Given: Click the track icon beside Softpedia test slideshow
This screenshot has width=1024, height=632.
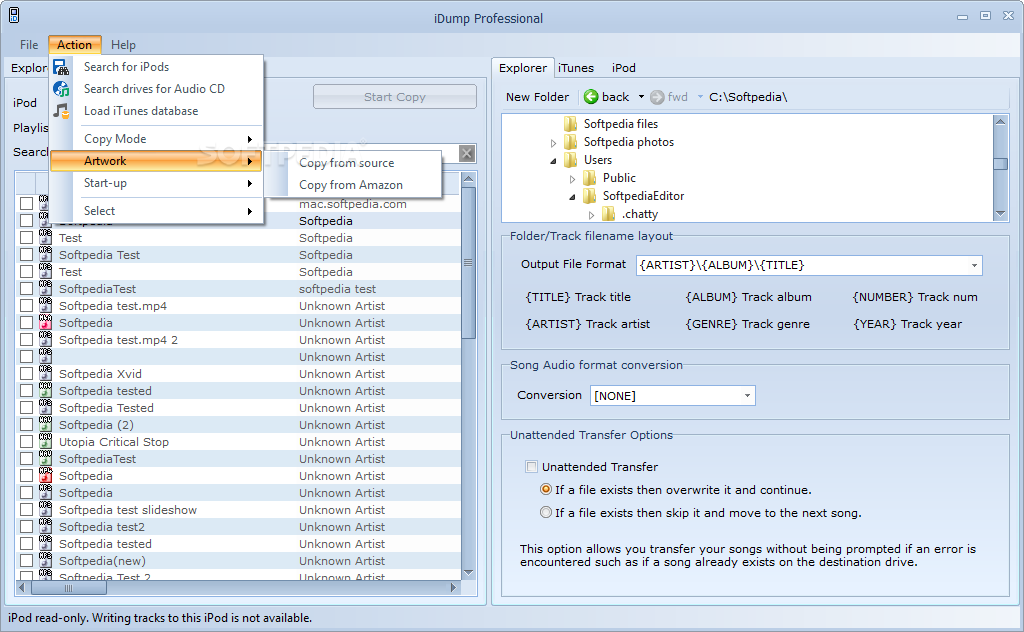Looking at the screenshot, I should coord(45,509).
